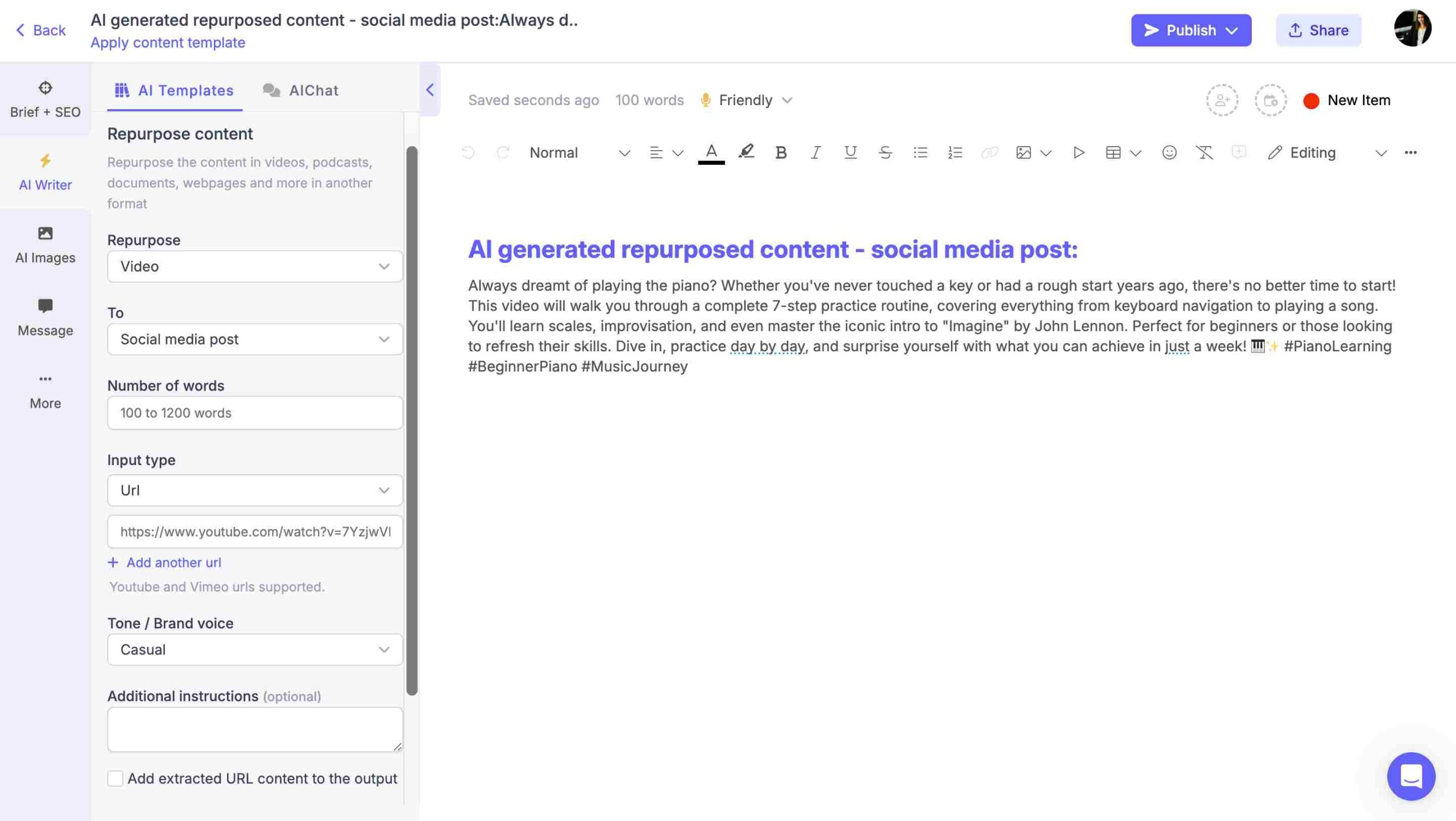The height and width of the screenshot is (821, 1456).
Task: Click the Bullet list icon
Action: [921, 153]
